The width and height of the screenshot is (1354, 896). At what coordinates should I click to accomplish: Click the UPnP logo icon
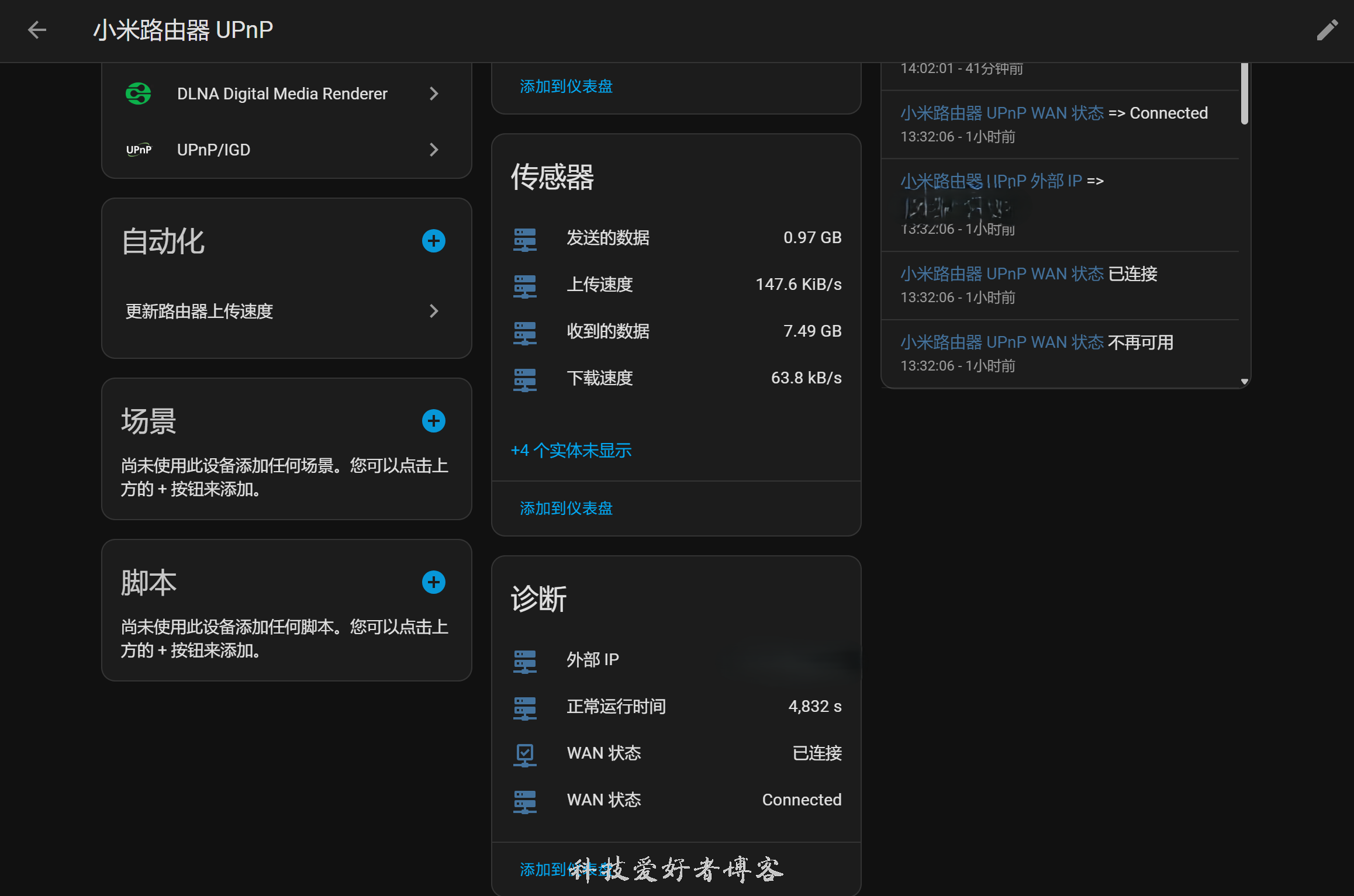tap(139, 150)
